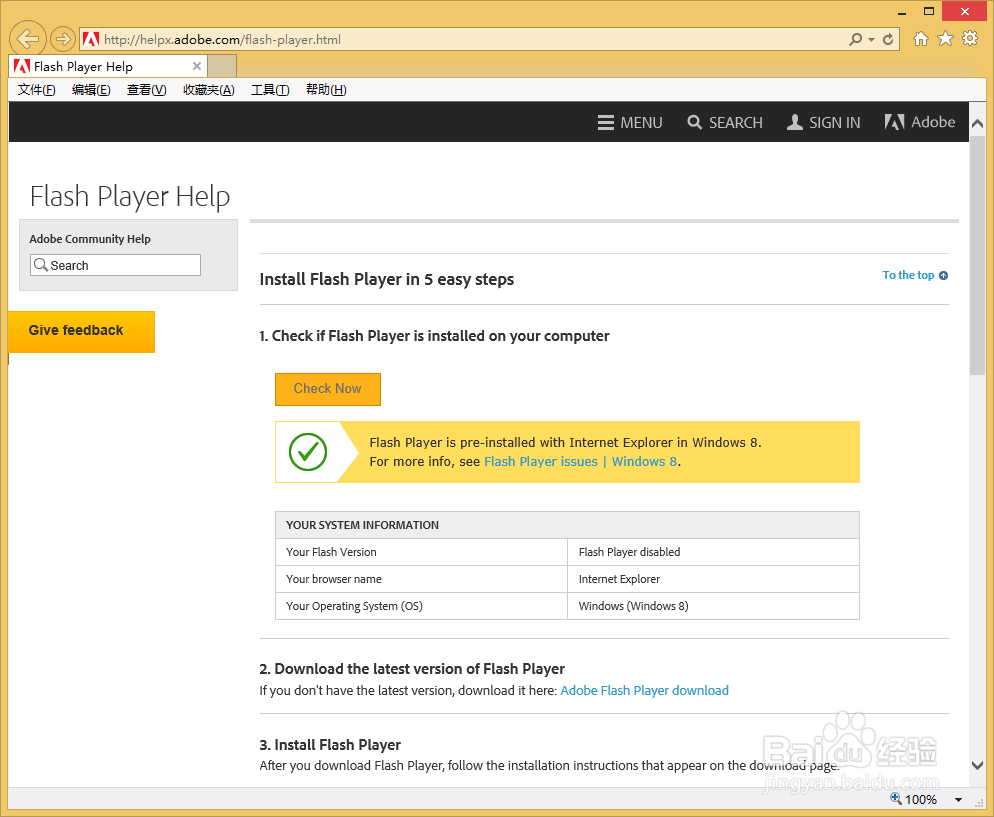
Task: Open the 收藏夹(A) menu
Action: pyautogui.click(x=209, y=89)
